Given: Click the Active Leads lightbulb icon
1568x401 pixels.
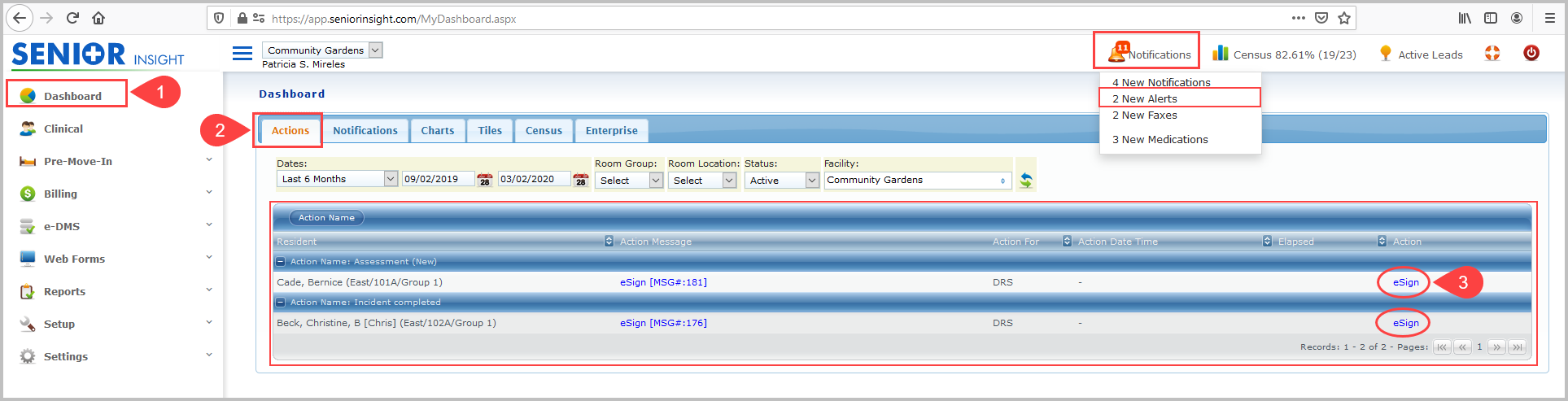Looking at the screenshot, I should pyautogui.click(x=1385, y=54).
